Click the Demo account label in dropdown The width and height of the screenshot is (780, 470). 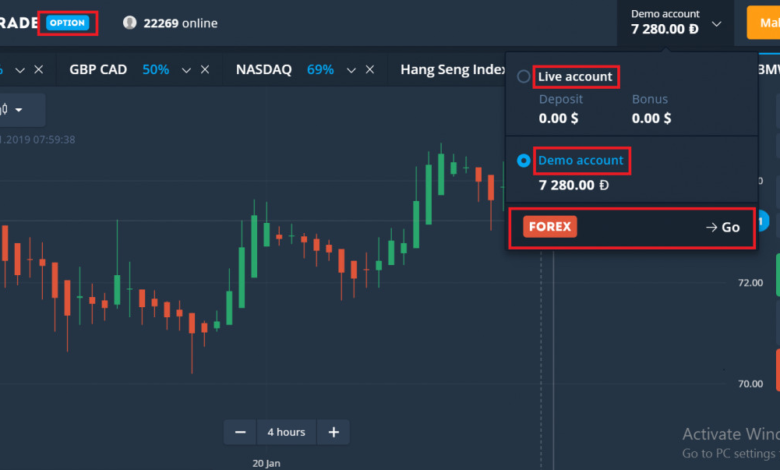(x=581, y=160)
